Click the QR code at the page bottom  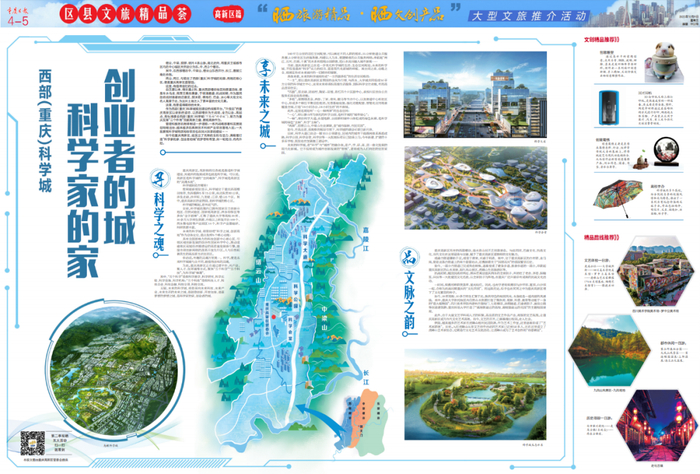pyautogui.click(x=32, y=443)
